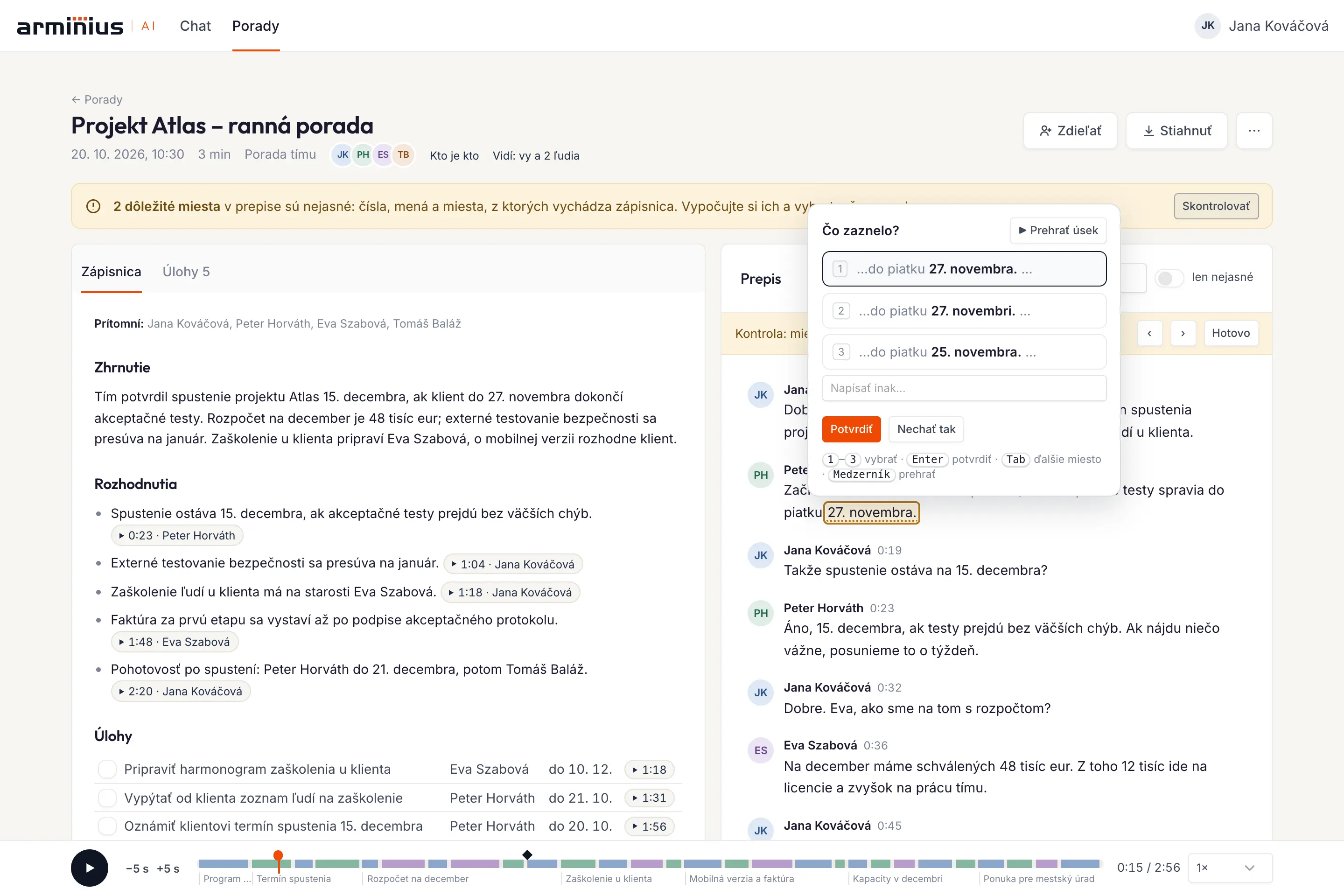1344x896 pixels.
Task: Open the 1× playback speed dropdown
Action: click(1230, 868)
